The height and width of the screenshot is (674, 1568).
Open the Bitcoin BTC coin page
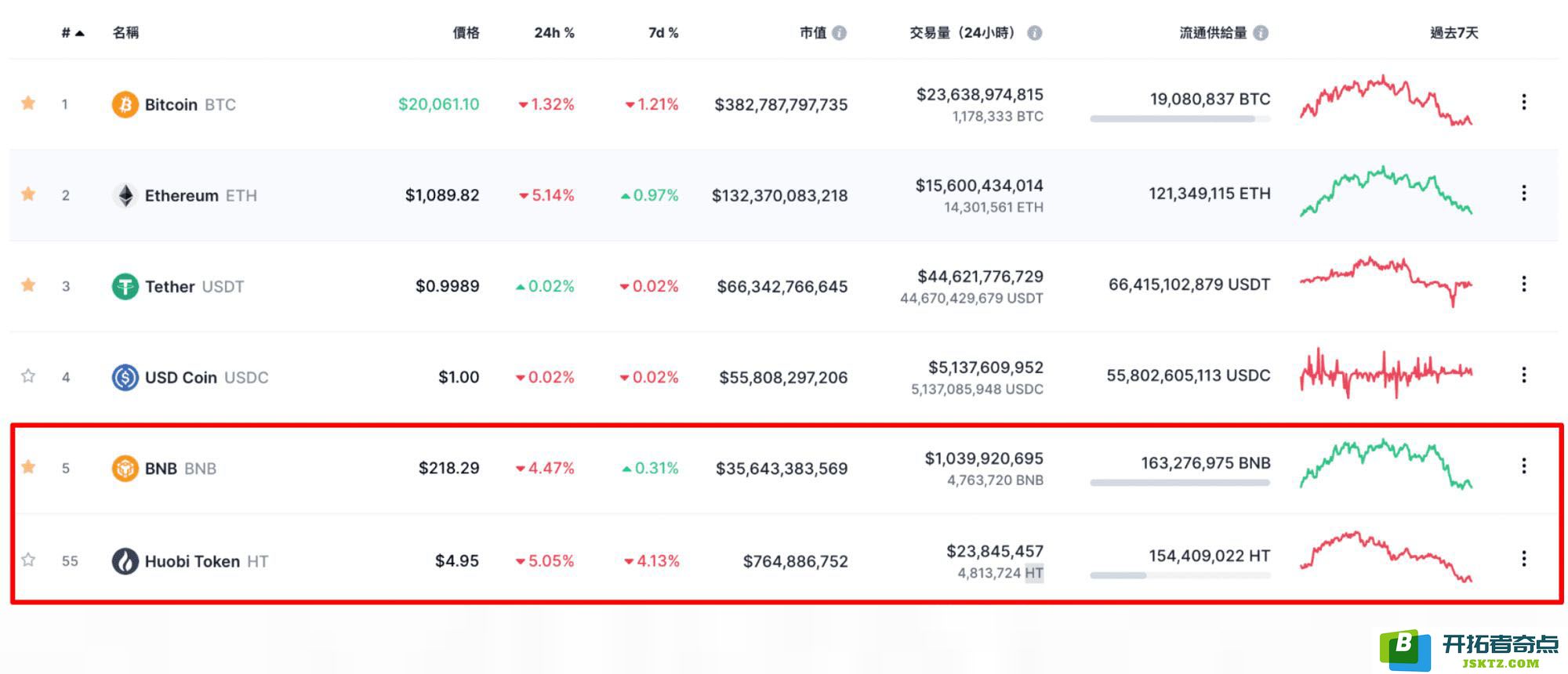tap(190, 104)
